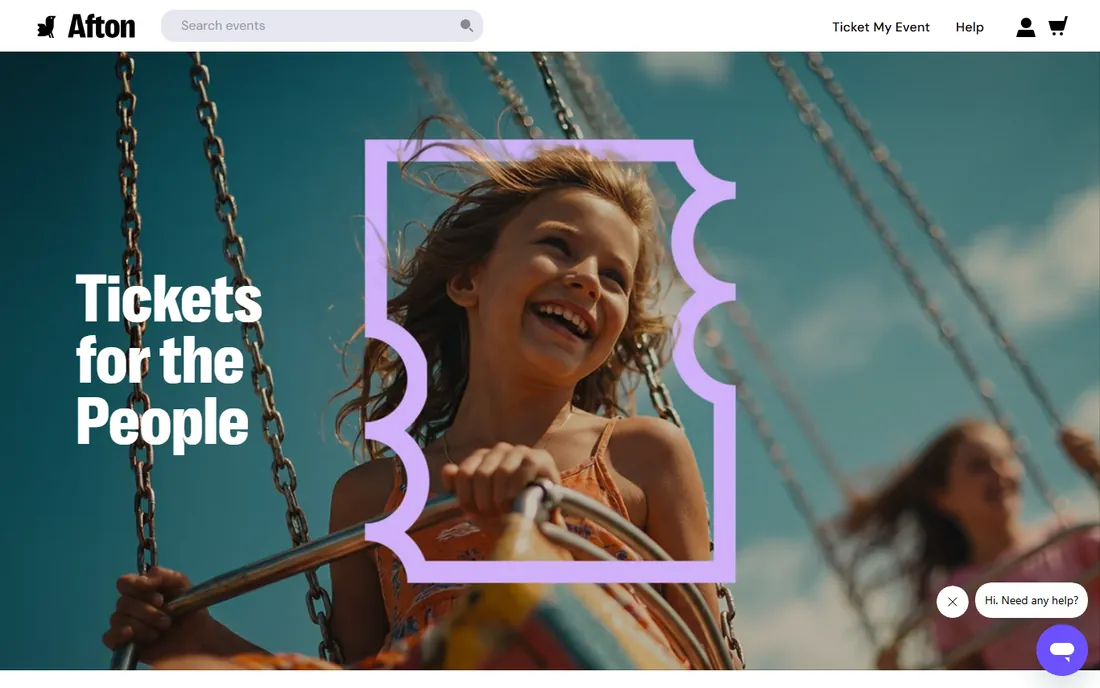Focus the Search events input field
Screen dimensions: 1100x688
coord(321,26)
